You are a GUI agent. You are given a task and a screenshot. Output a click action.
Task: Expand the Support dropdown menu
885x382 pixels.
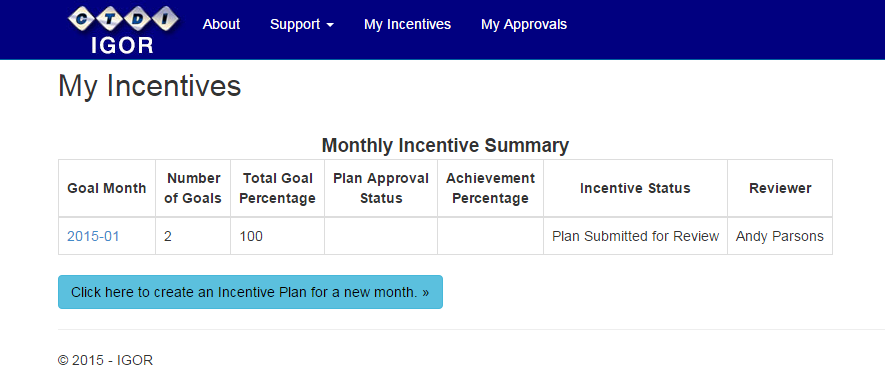pos(301,24)
